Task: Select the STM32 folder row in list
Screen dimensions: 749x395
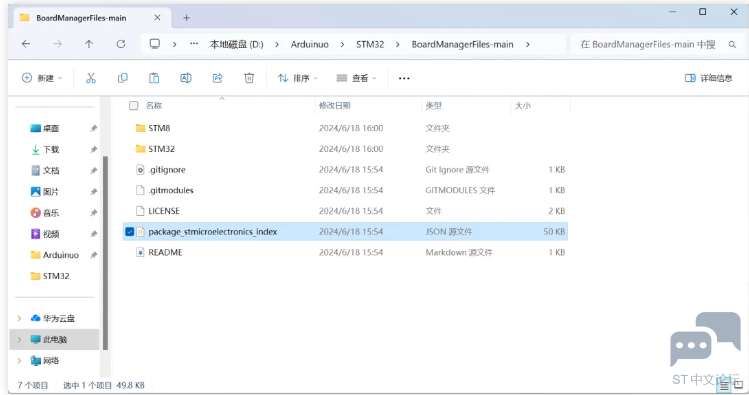Action: coord(345,149)
